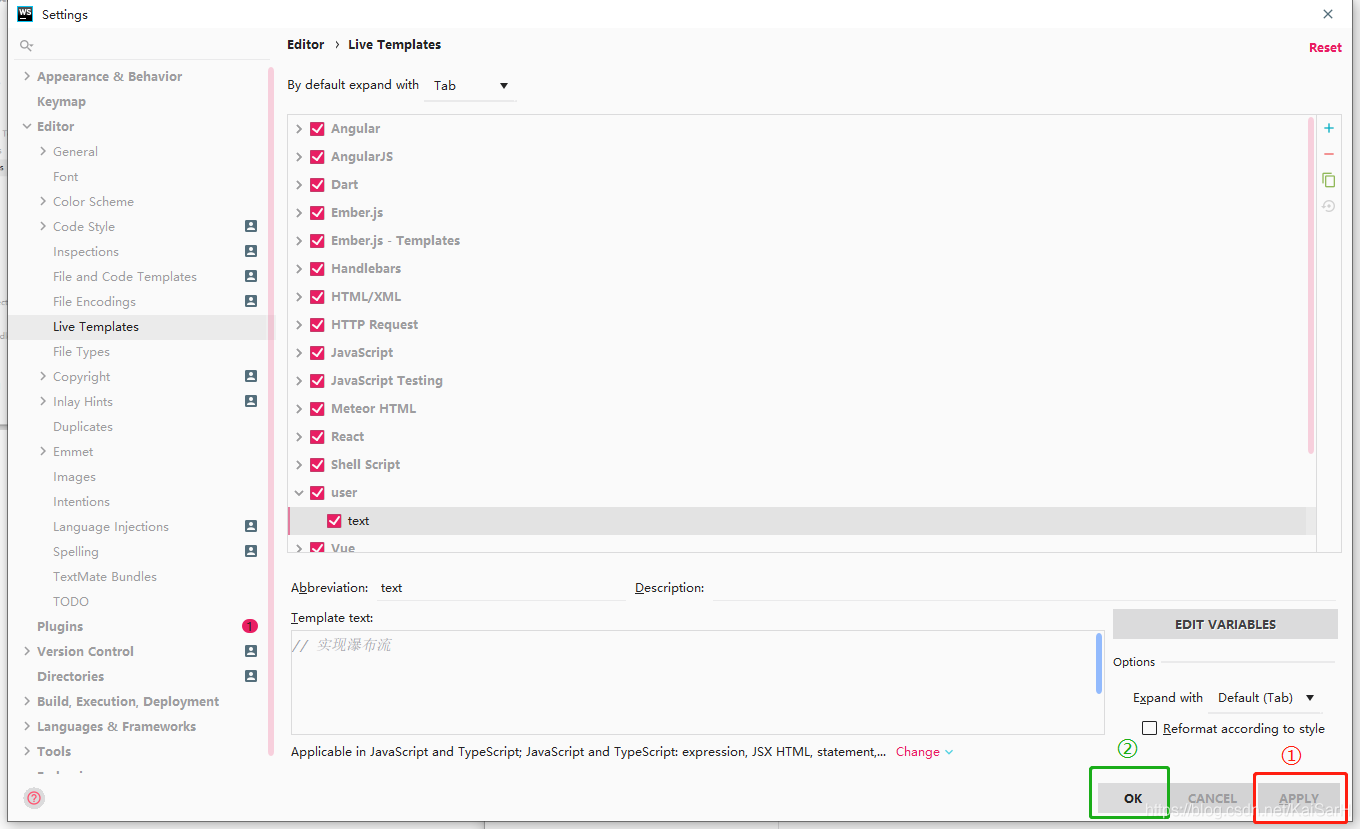The image size is (1360, 829).
Task: Collapse the user template group
Action: (299, 493)
